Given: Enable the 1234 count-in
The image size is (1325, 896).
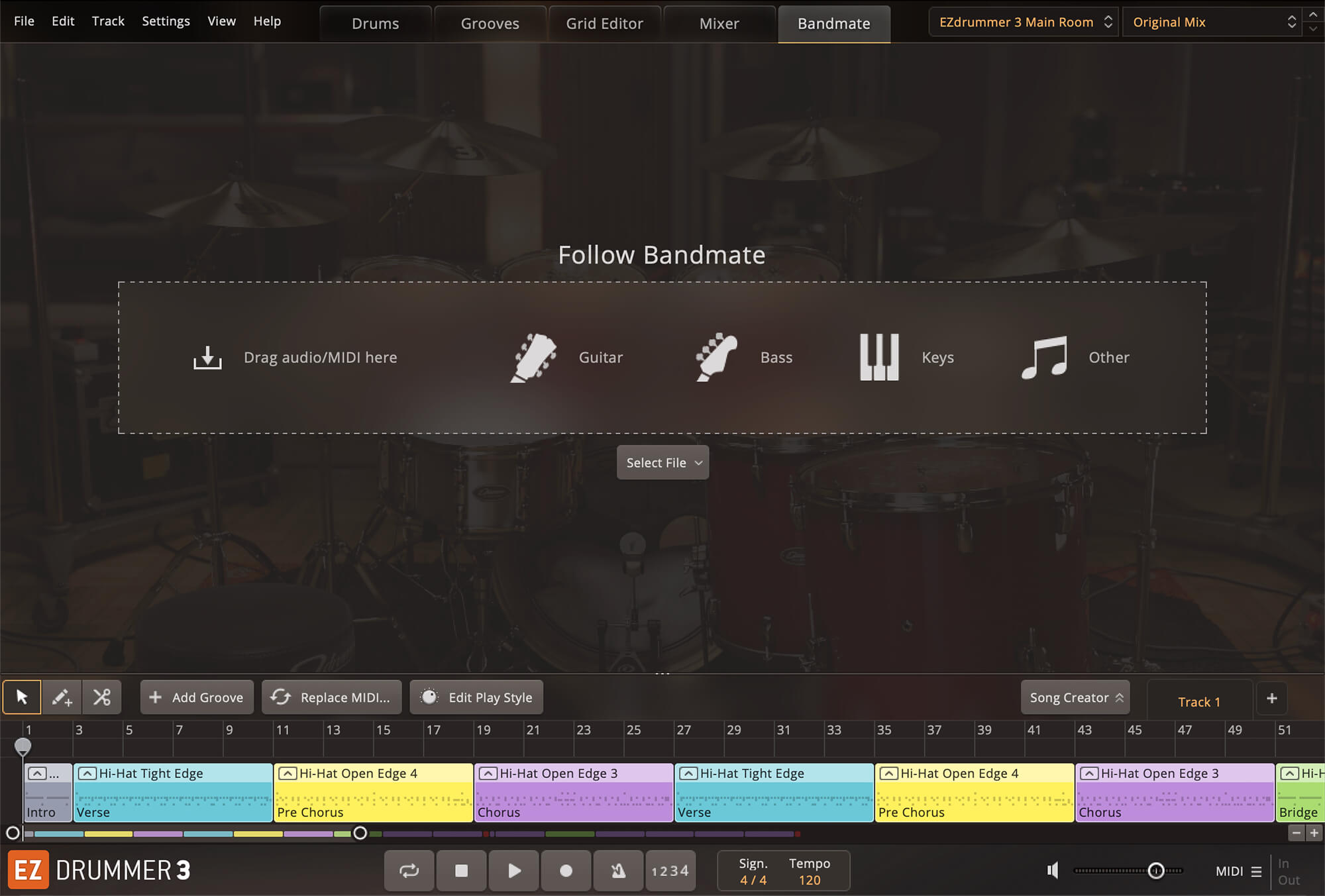Looking at the screenshot, I should [x=670, y=871].
